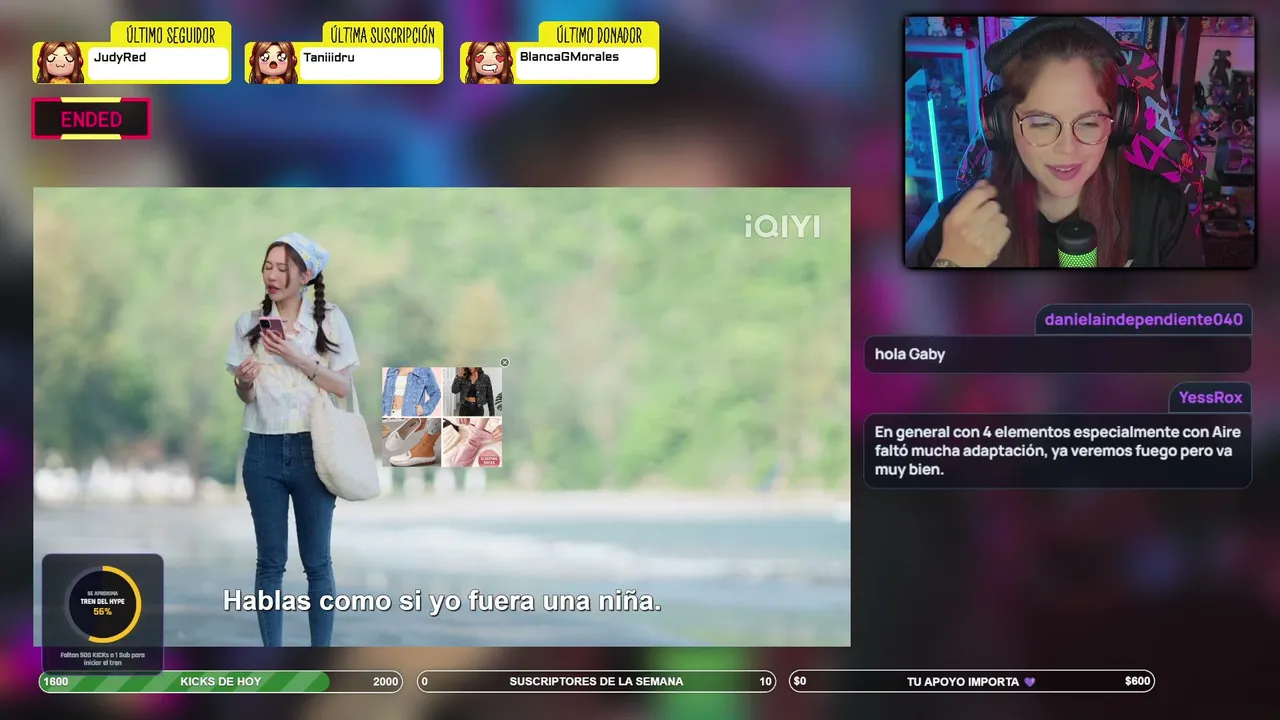Click the red ENDED badge
Viewport: 1280px width, 720px height.
click(91, 119)
